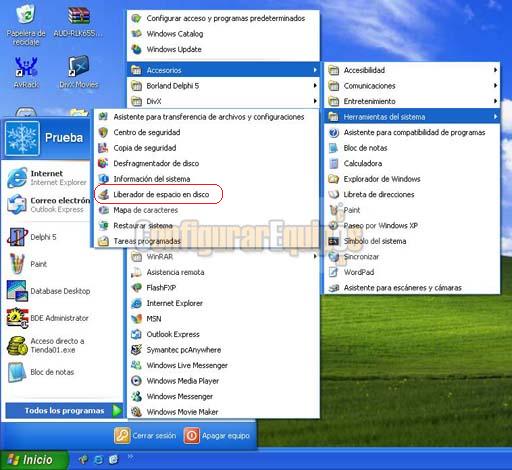The height and width of the screenshot is (470, 512).
Task: Open Paint from the Start menu left column
Action: (27, 264)
